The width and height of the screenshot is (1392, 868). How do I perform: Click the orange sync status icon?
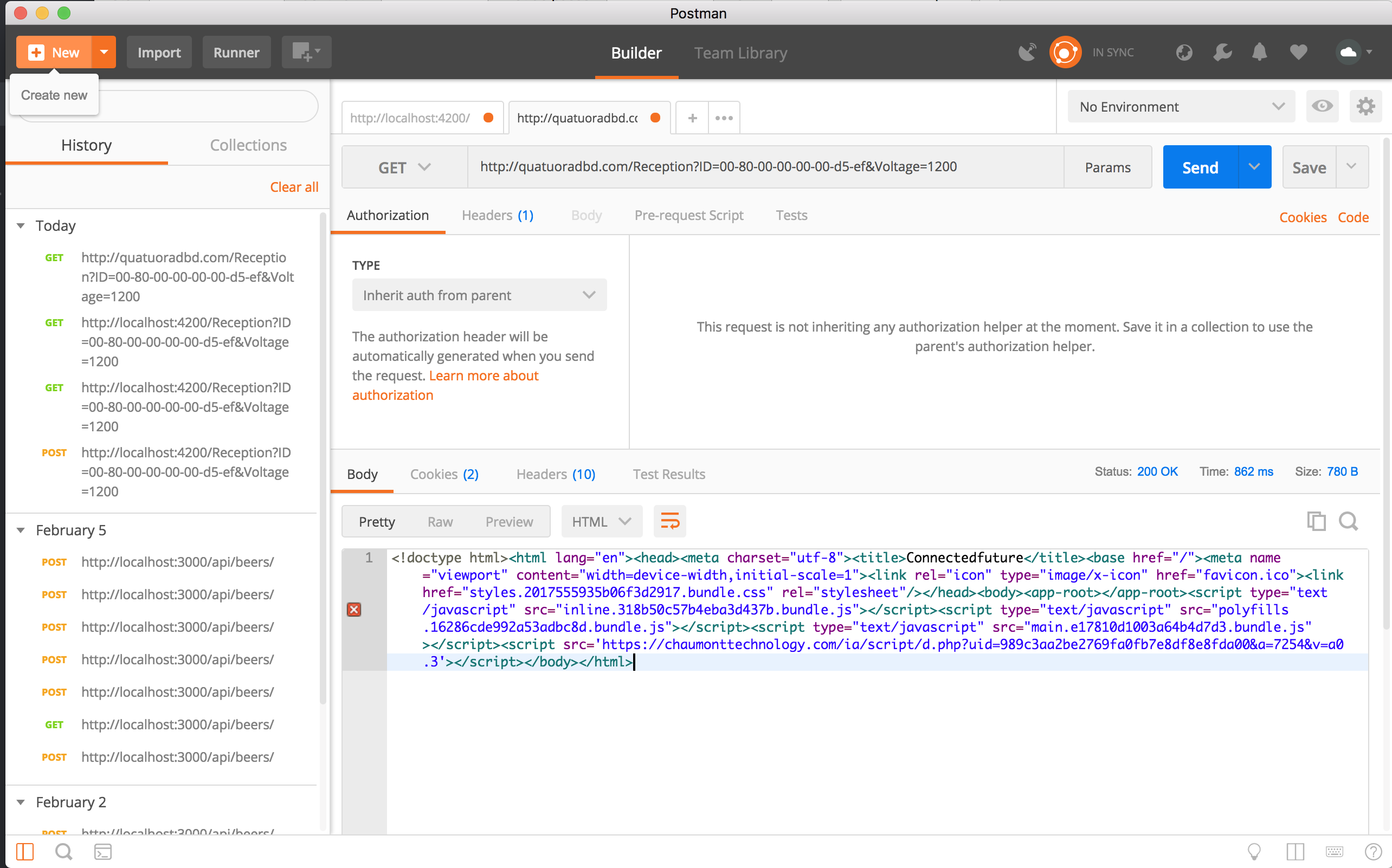[x=1065, y=52]
